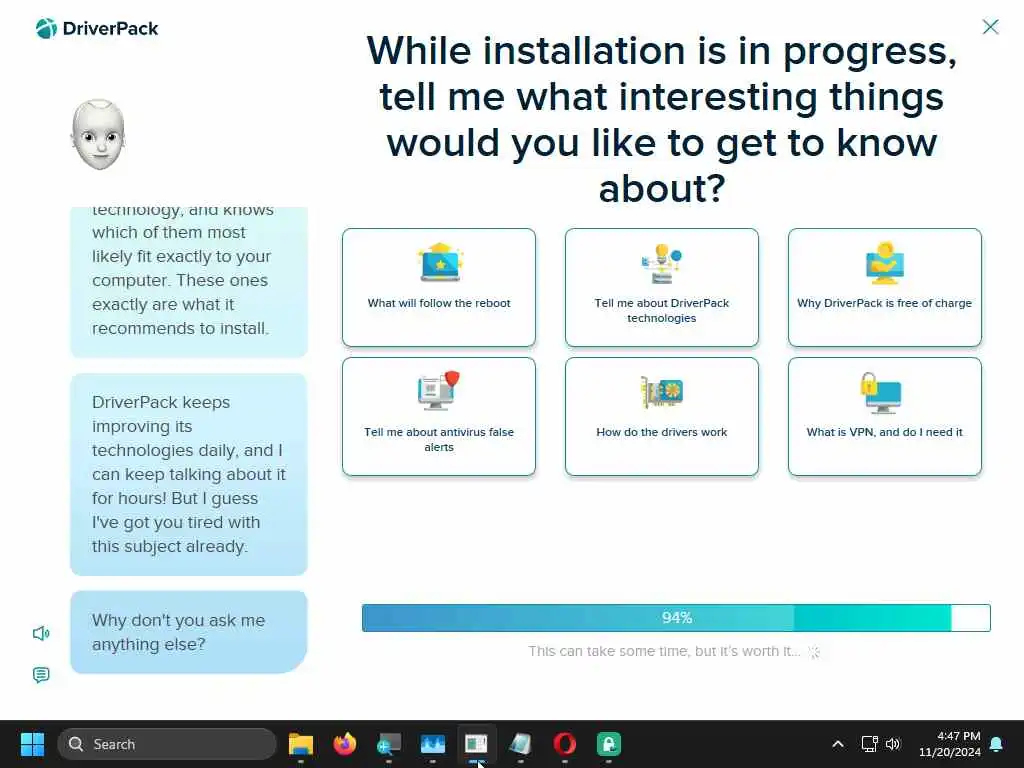Choose 'What is VPN, and do I need it'
This screenshot has width=1024, height=768.
tap(884, 416)
